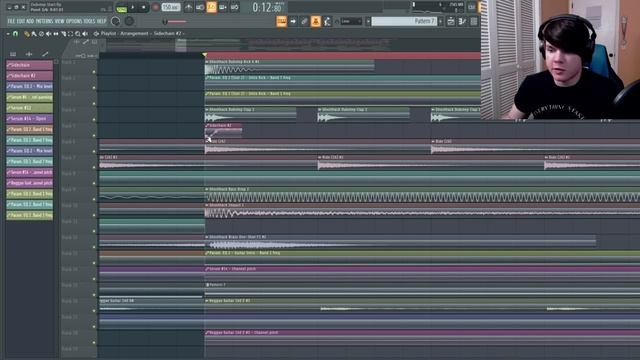Open the PATTERNS menu

[44, 21]
